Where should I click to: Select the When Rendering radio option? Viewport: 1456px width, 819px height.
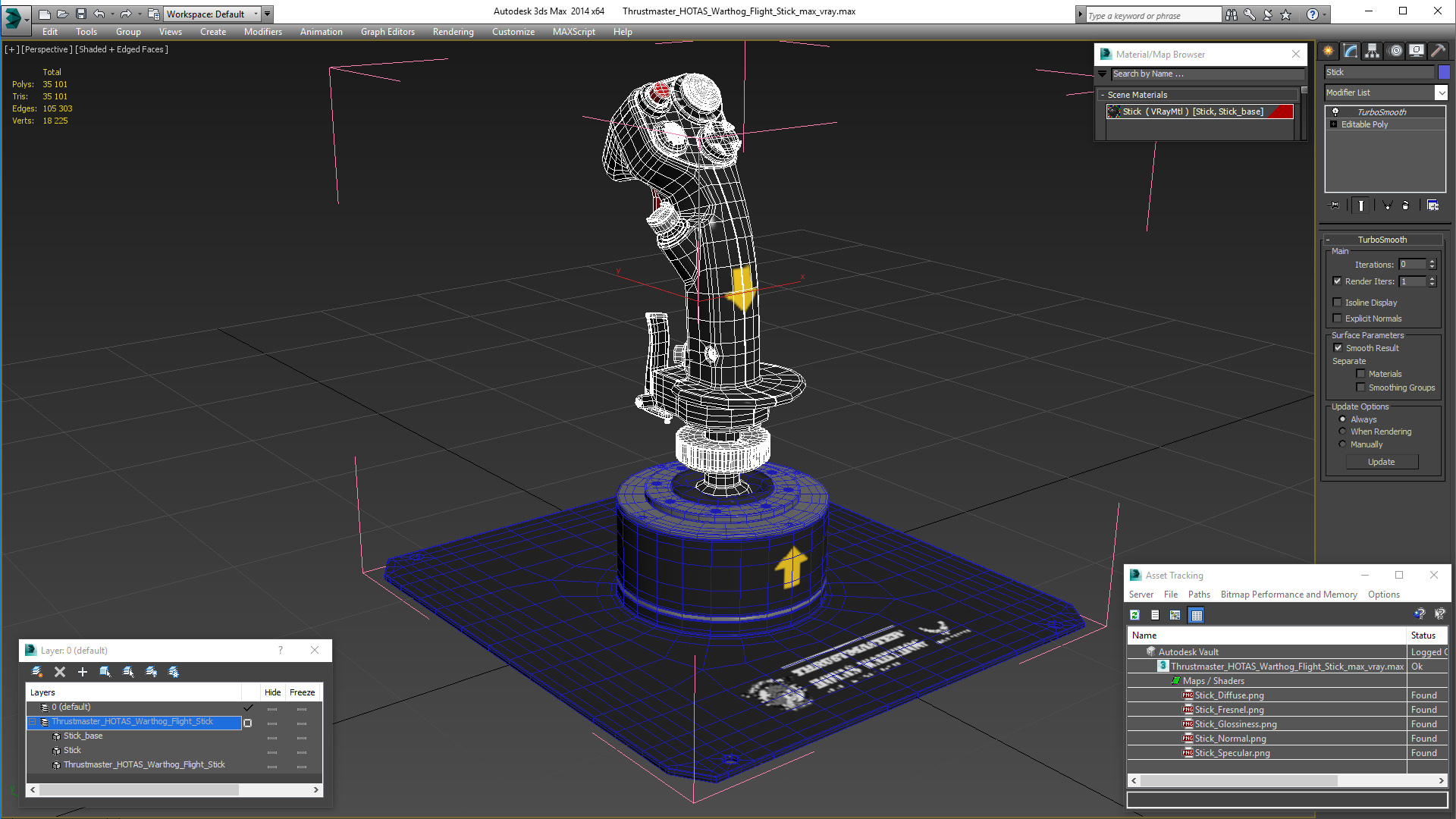pyautogui.click(x=1343, y=431)
